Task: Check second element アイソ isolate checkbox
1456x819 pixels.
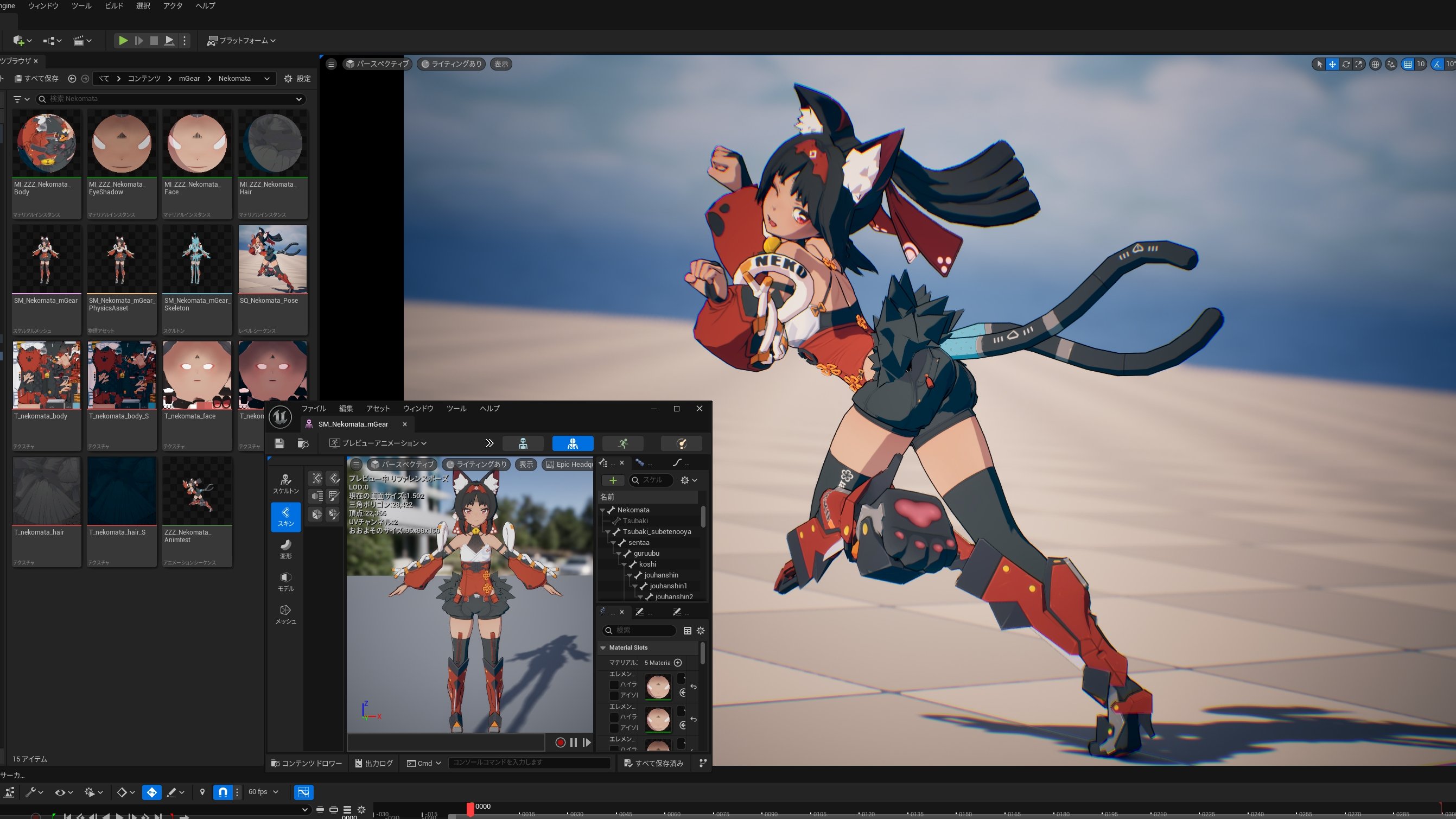Action: (x=614, y=728)
